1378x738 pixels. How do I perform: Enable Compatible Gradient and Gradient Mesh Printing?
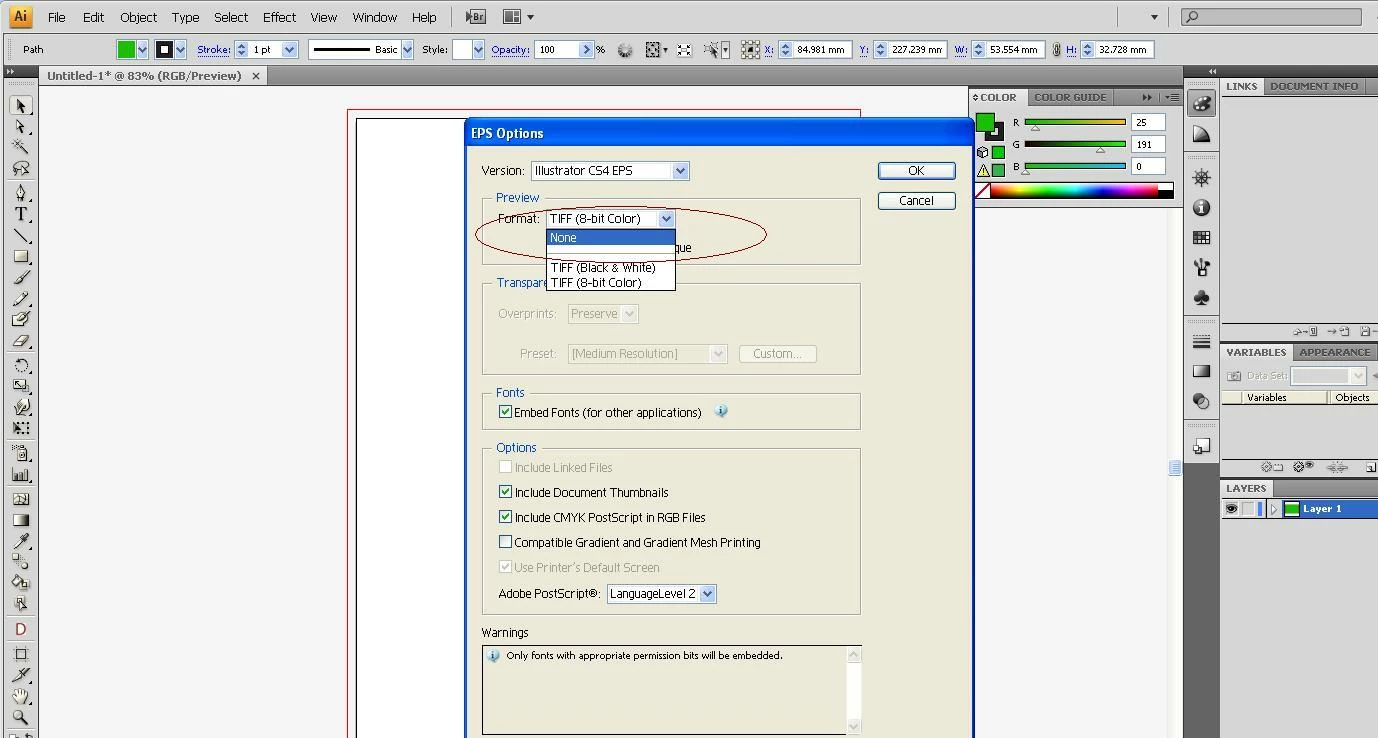pos(505,542)
